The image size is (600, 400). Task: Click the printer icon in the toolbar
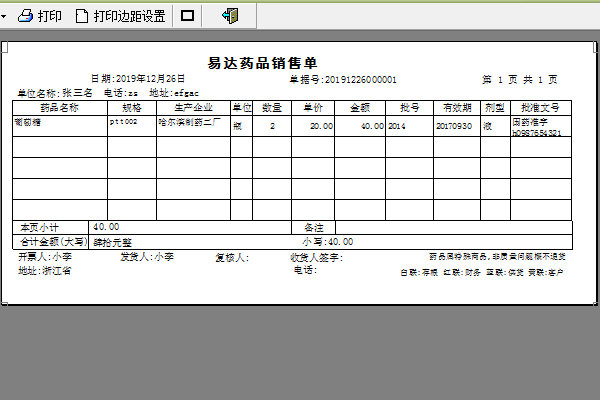[27, 16]
